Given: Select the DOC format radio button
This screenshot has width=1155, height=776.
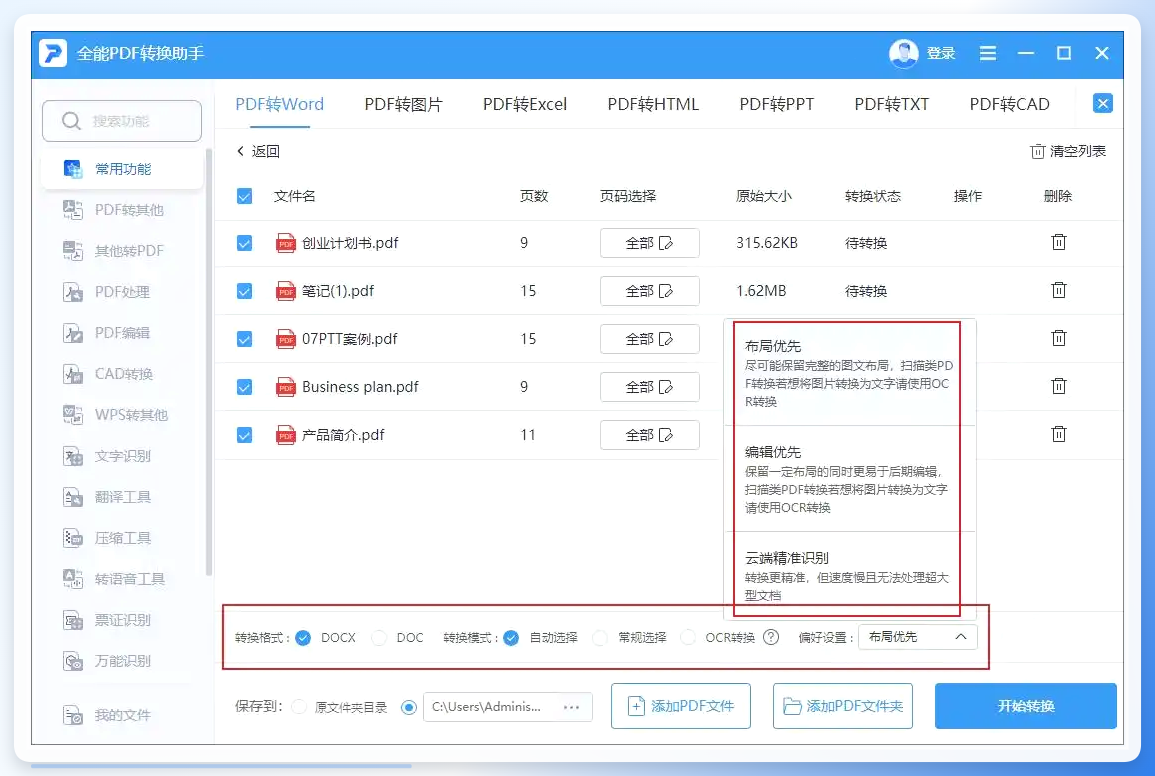Looking at the screenshot, I should coord(379,637).
